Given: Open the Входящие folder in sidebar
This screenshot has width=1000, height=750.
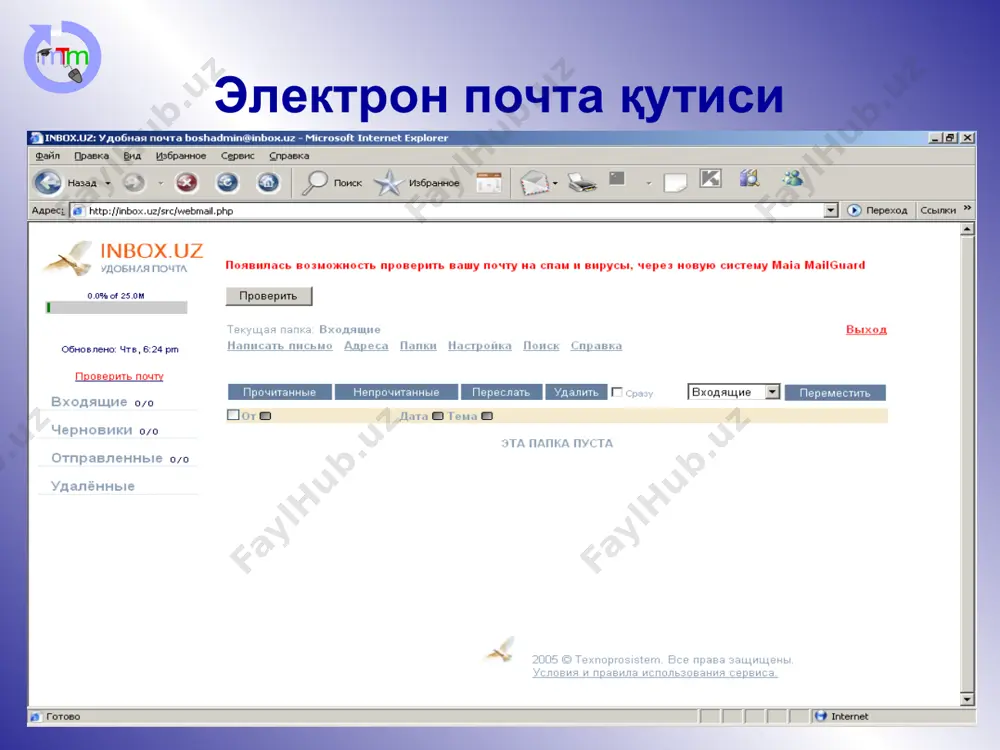Looking at the screenshot, I should click(89, 402).
